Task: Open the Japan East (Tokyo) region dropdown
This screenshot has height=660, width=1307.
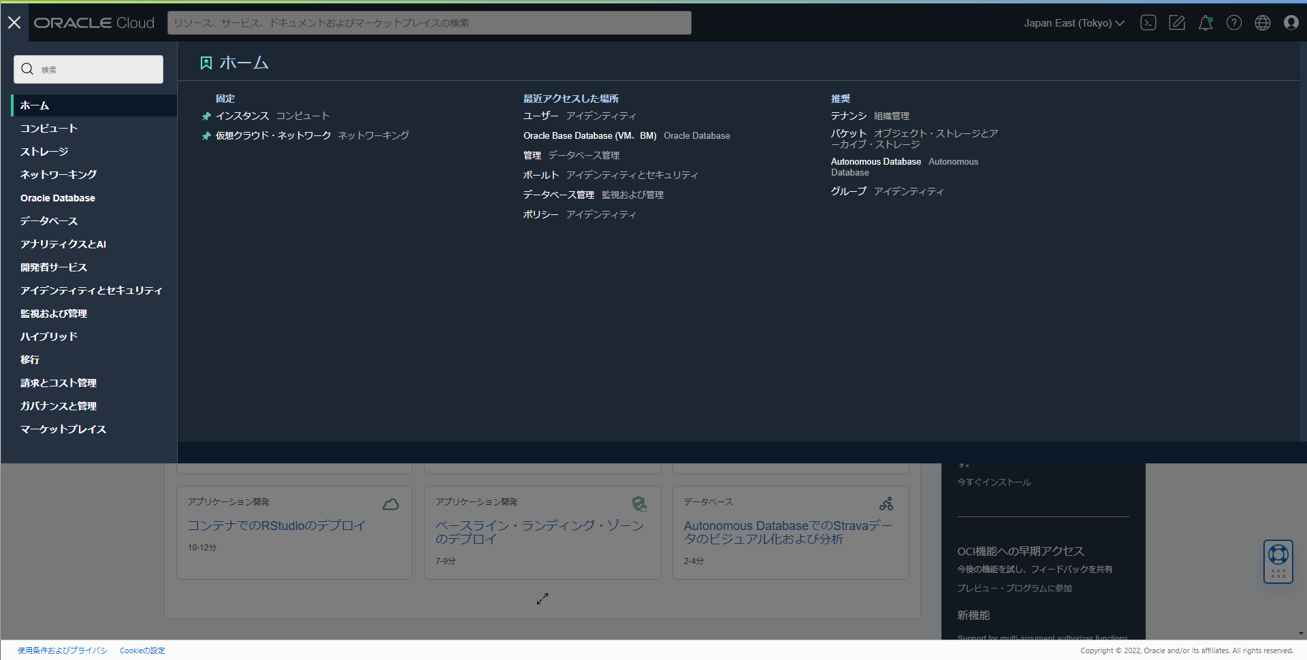Action: pos(1074,21)
